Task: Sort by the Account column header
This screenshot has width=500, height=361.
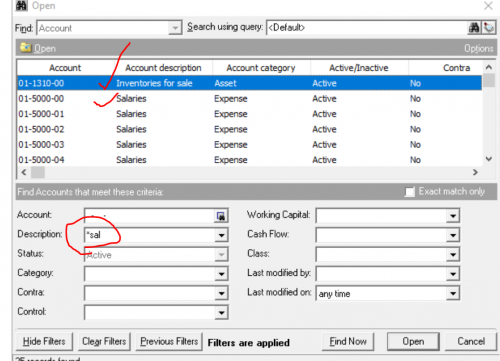Action: coord(65,68)
